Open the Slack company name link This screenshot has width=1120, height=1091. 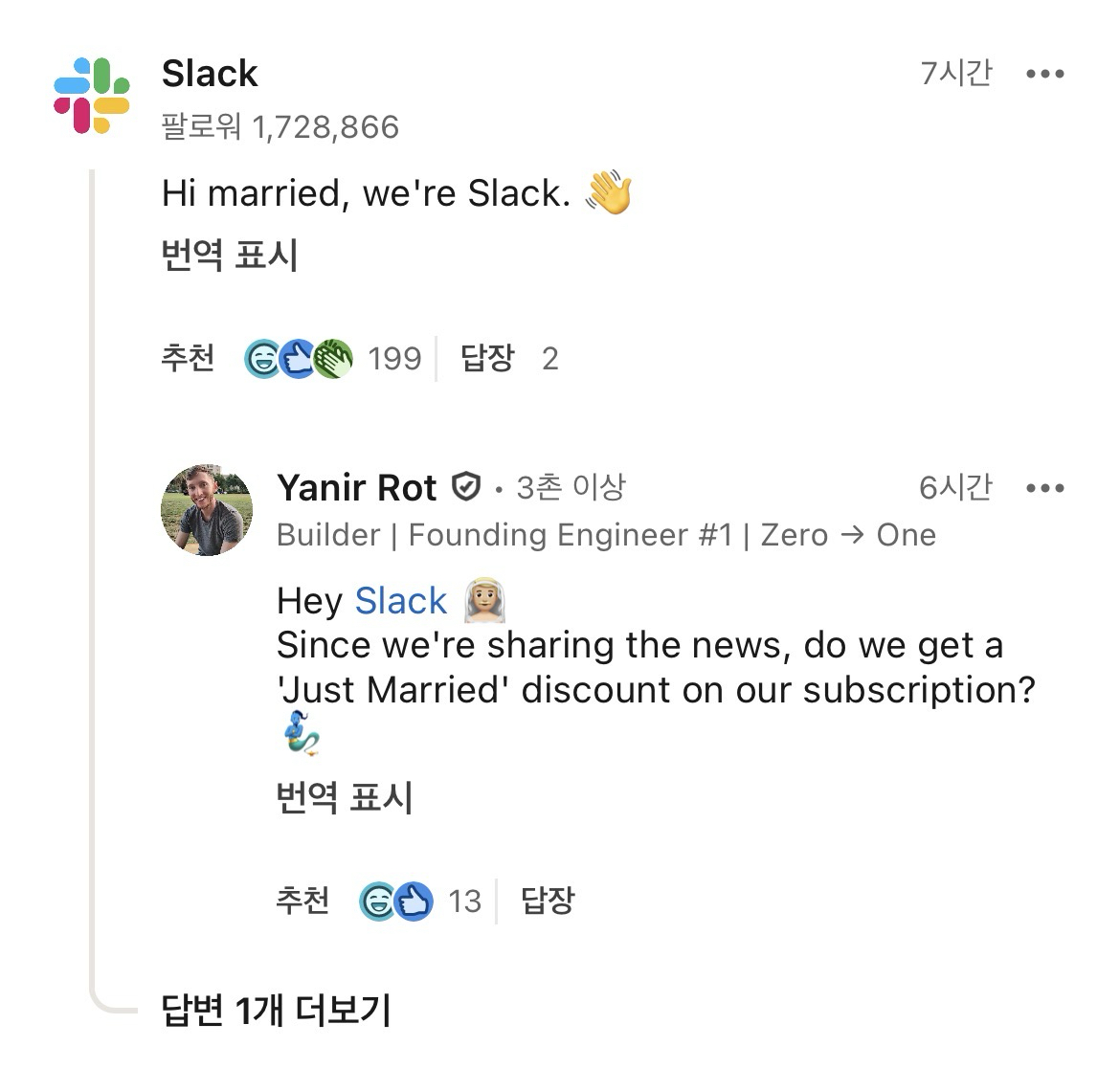pyautogui.click(x=210, y=74)
